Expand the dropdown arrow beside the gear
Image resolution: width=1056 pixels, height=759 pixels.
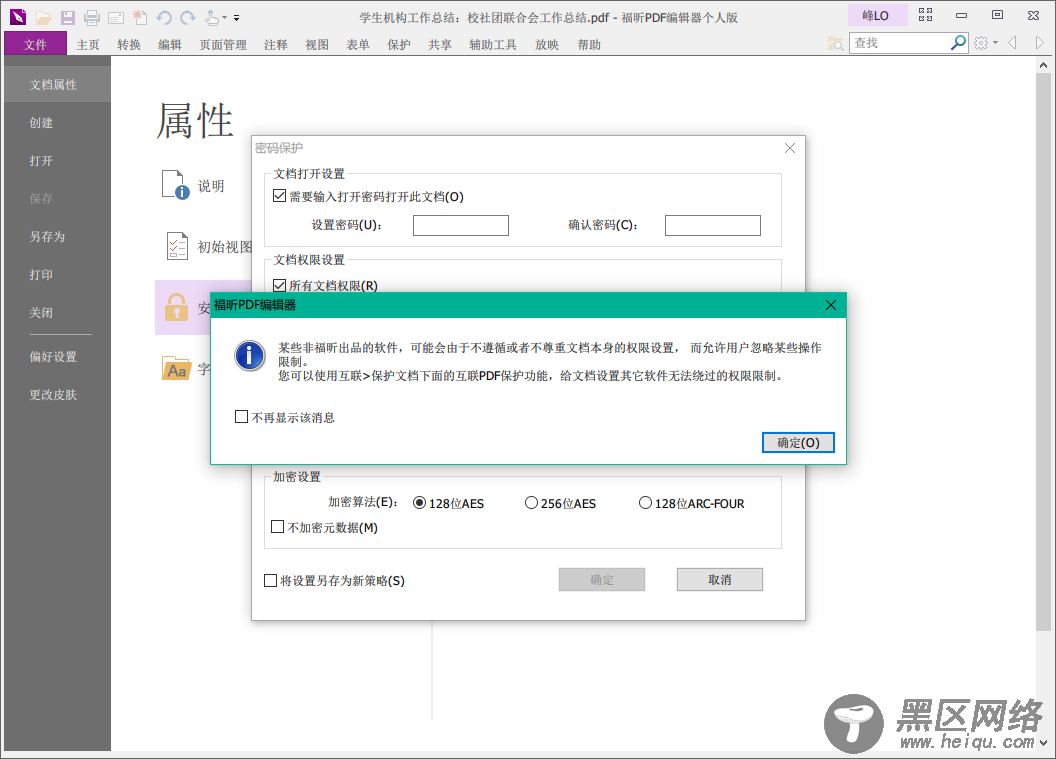point(995,42)
